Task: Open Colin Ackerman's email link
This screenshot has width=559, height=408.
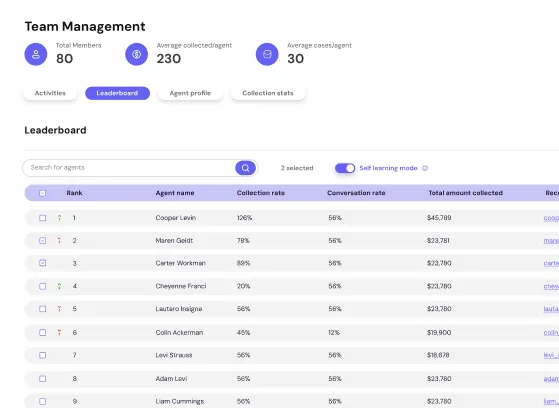Action: click(x=551, y=332)
